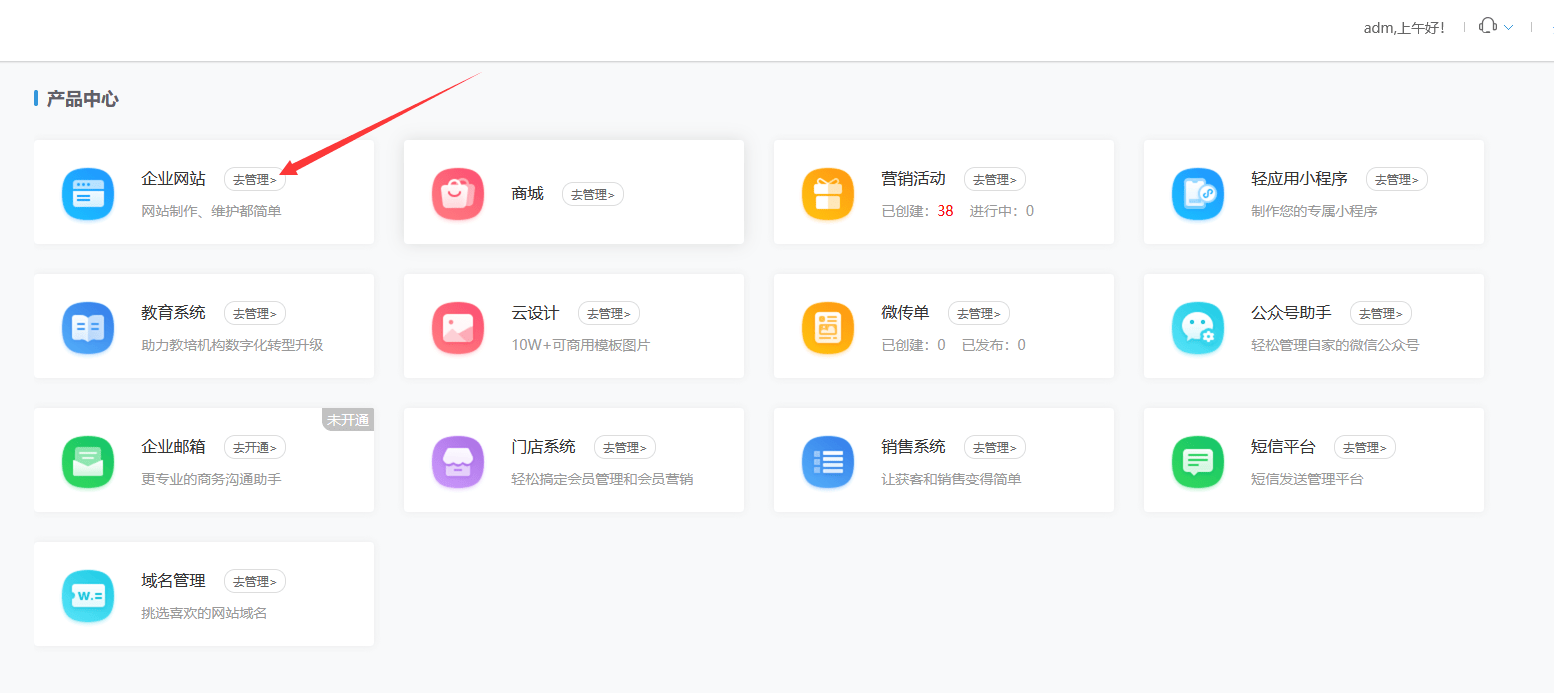Click the 未开通 badge on 企业邮箱

(348, 419)
